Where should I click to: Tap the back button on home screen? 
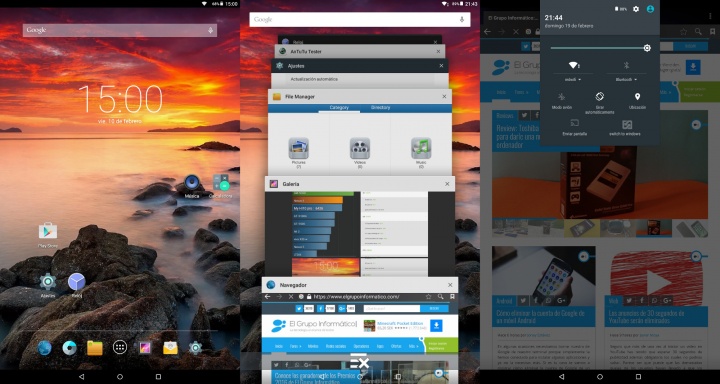tap(82, 377)
